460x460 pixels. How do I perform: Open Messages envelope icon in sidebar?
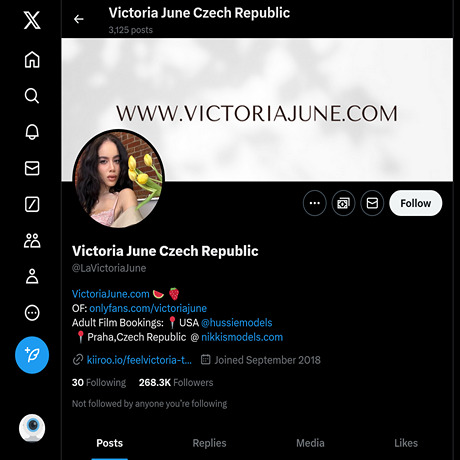point(32,168)
